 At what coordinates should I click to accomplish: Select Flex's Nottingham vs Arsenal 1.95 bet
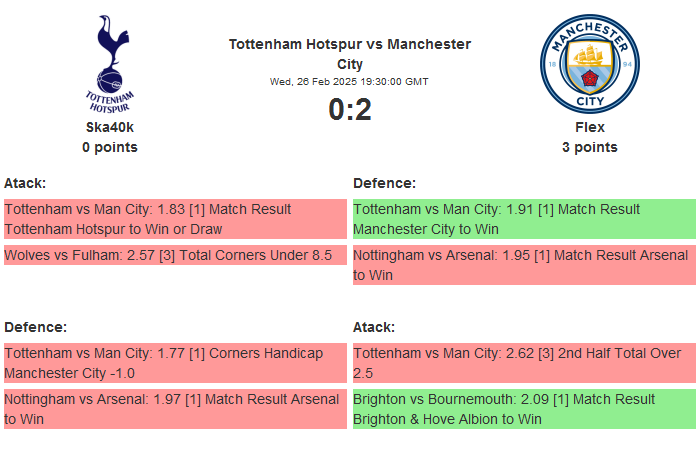(x=524, y=265)
